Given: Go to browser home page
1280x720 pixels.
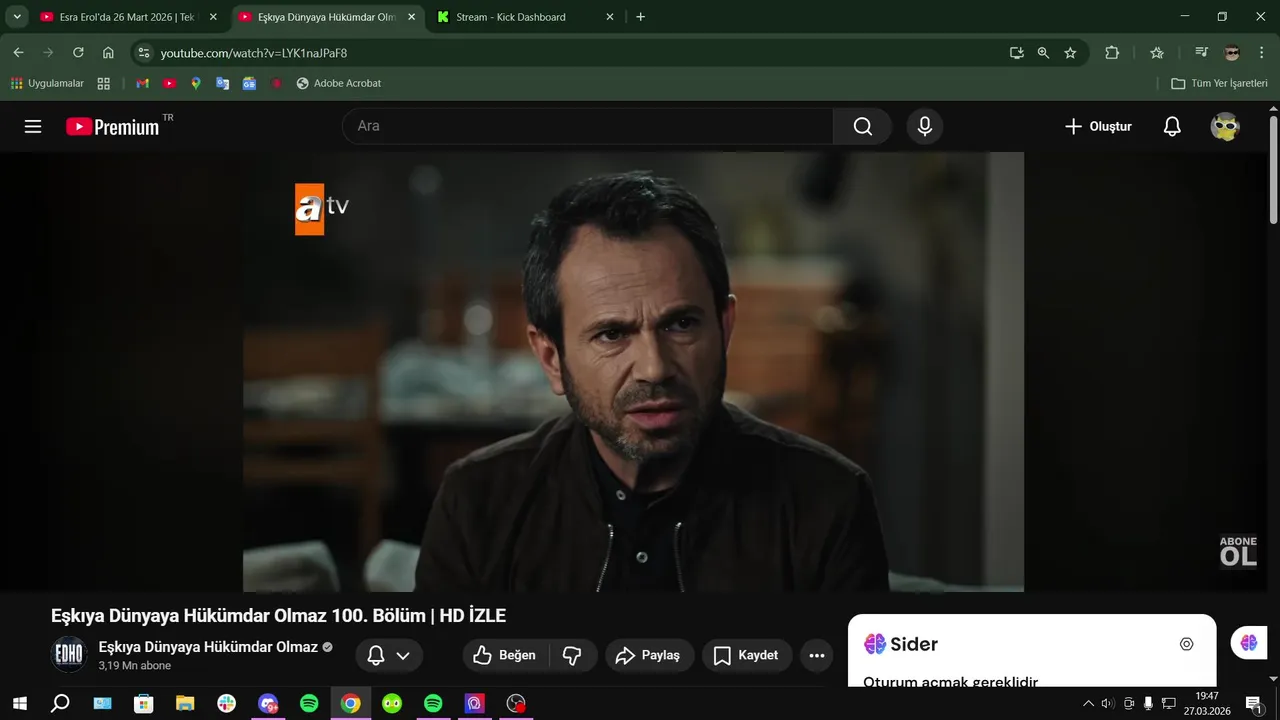Looking at the screenshot, I should (108, 53).
